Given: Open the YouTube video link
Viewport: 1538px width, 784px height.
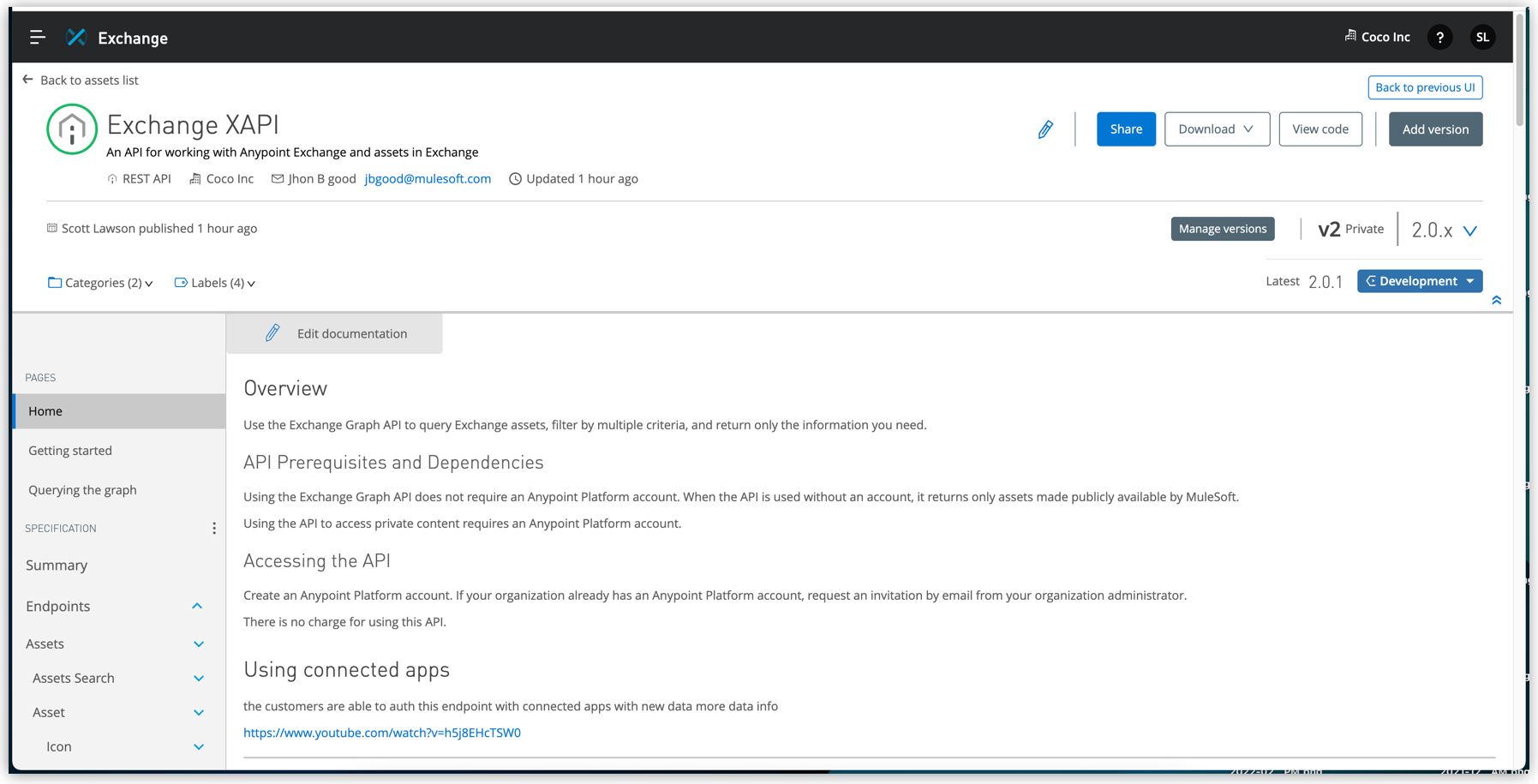Looking at the screenshot, I should (x=382, y=733).
